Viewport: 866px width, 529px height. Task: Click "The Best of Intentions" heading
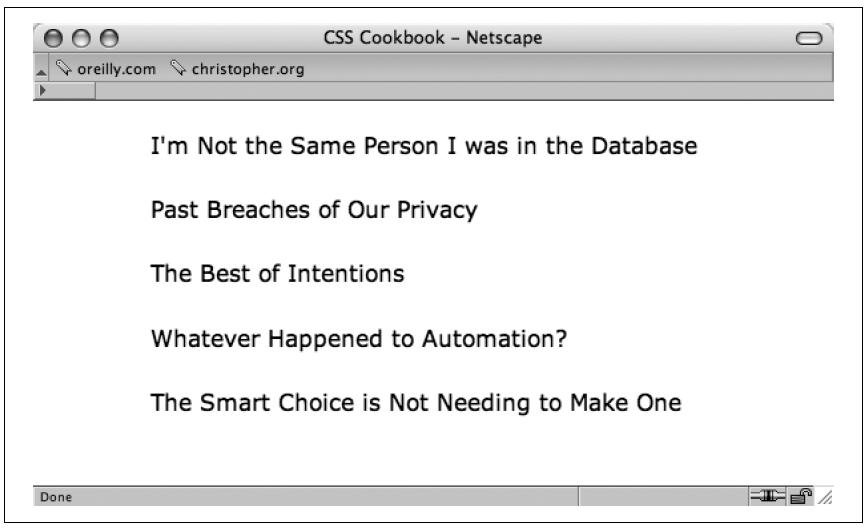point(278,274)
